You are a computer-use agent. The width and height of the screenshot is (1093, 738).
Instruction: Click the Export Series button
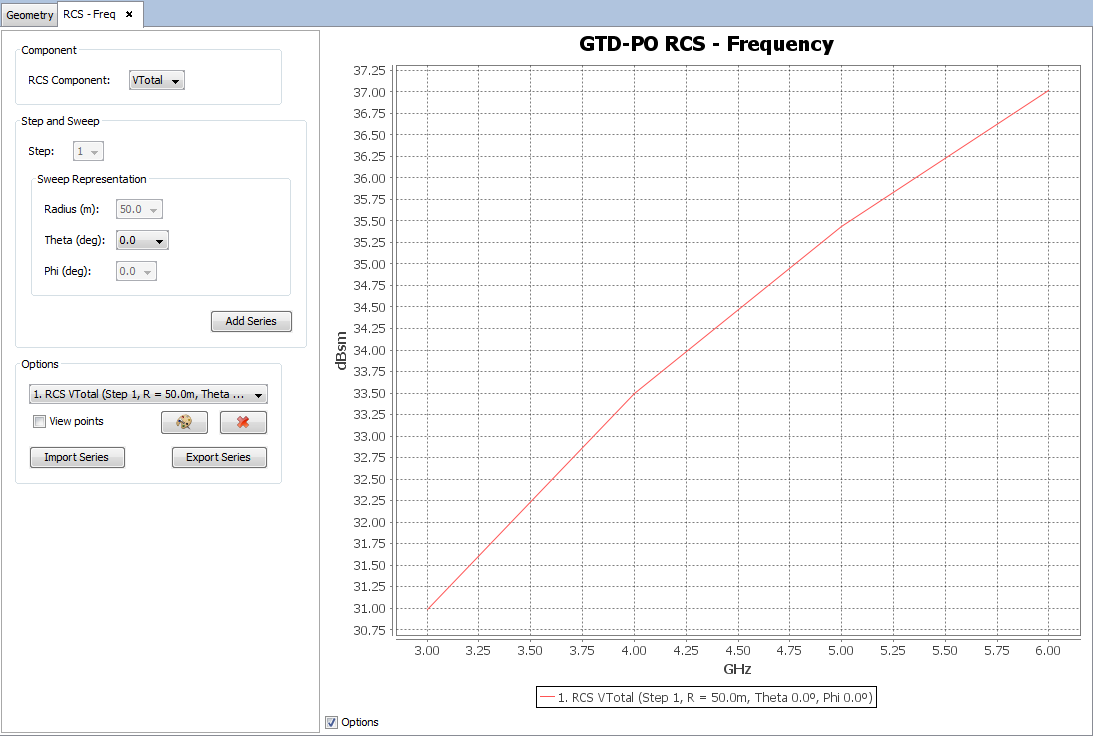coord(219,457)
